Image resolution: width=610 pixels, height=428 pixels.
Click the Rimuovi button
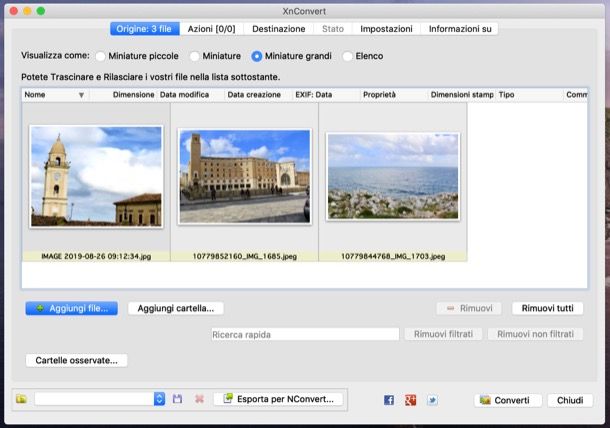coord(469,309)
